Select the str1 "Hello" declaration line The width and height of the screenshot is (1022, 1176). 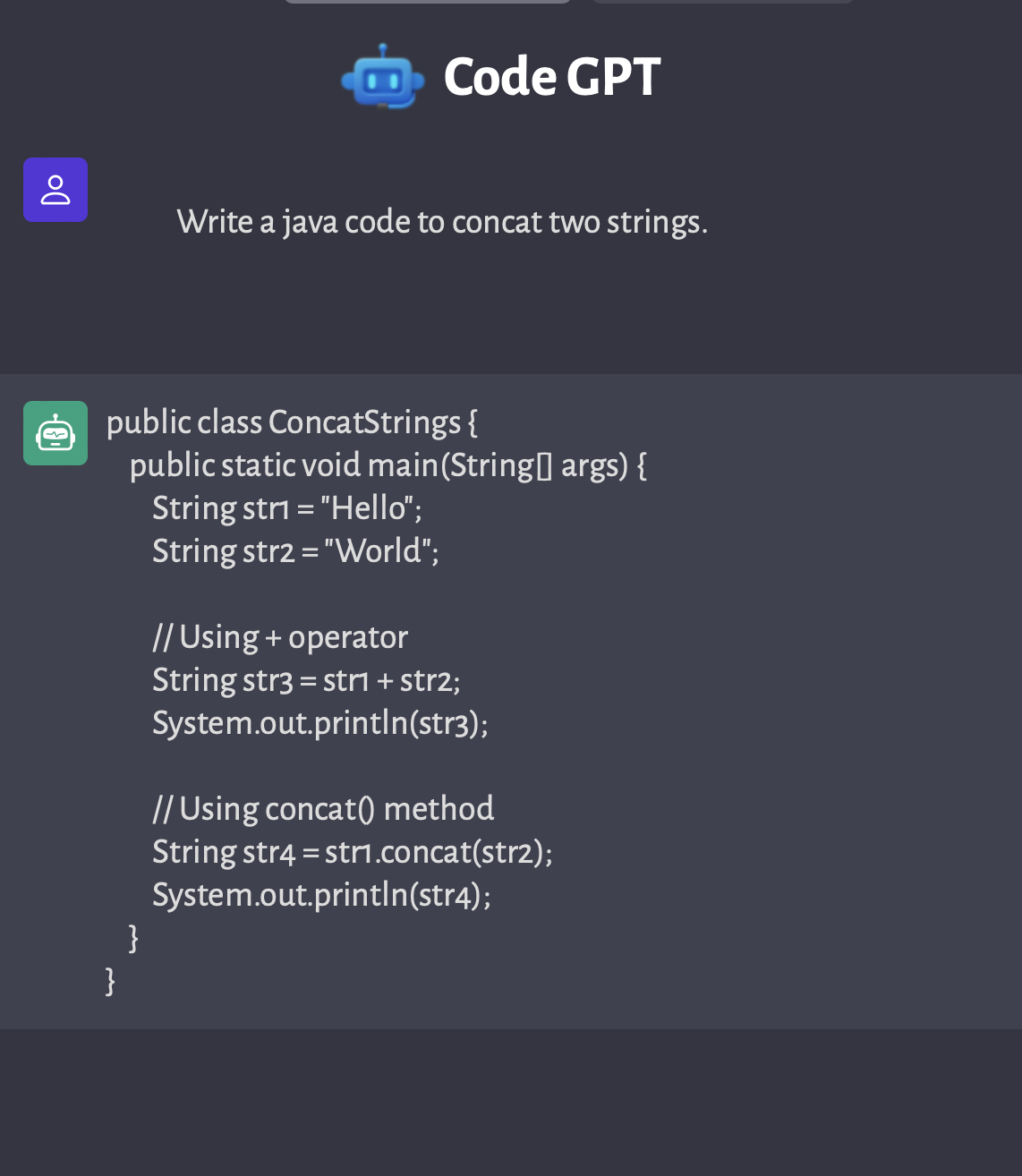tap(286, 508)
